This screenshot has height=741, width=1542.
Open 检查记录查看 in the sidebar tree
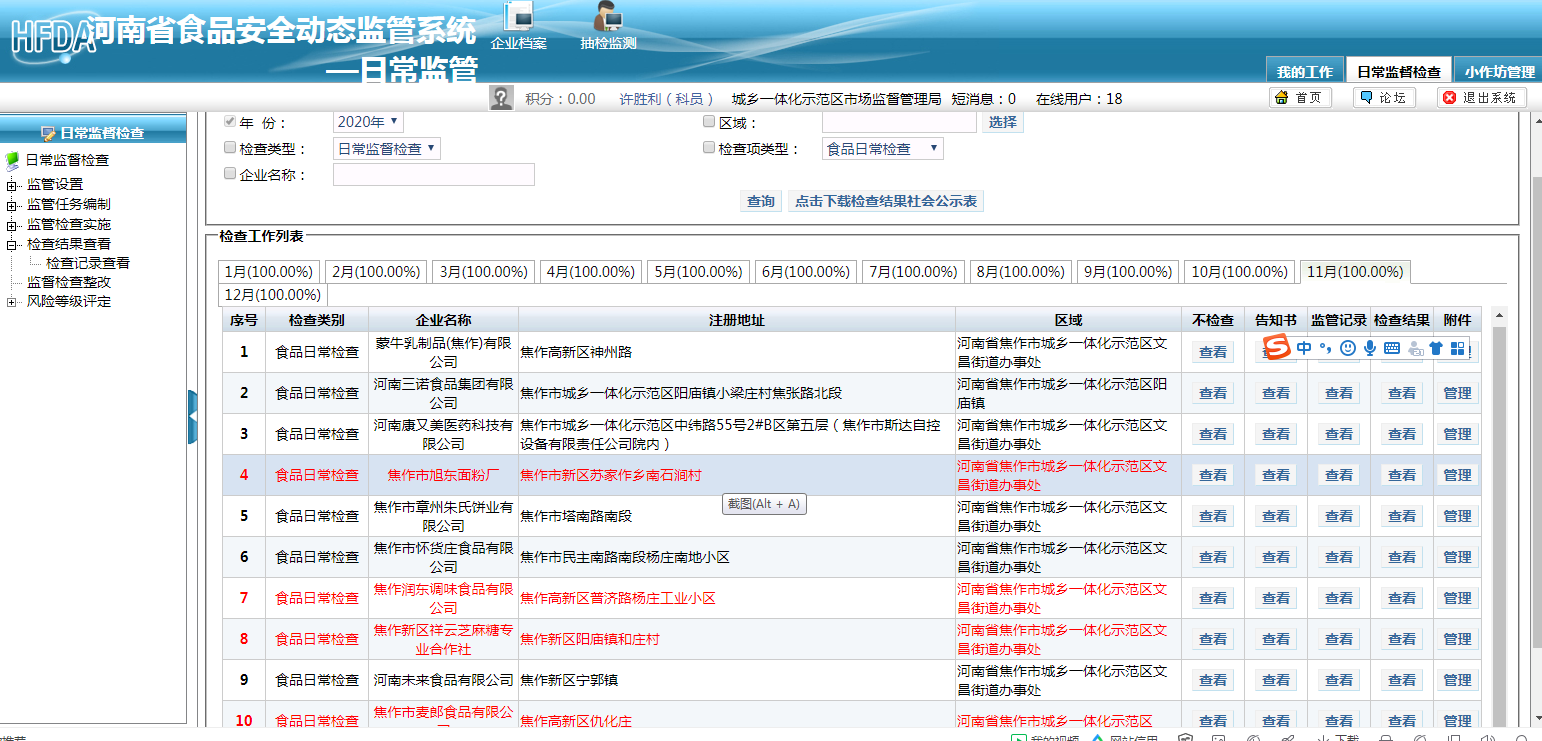[x=88, y=263]
